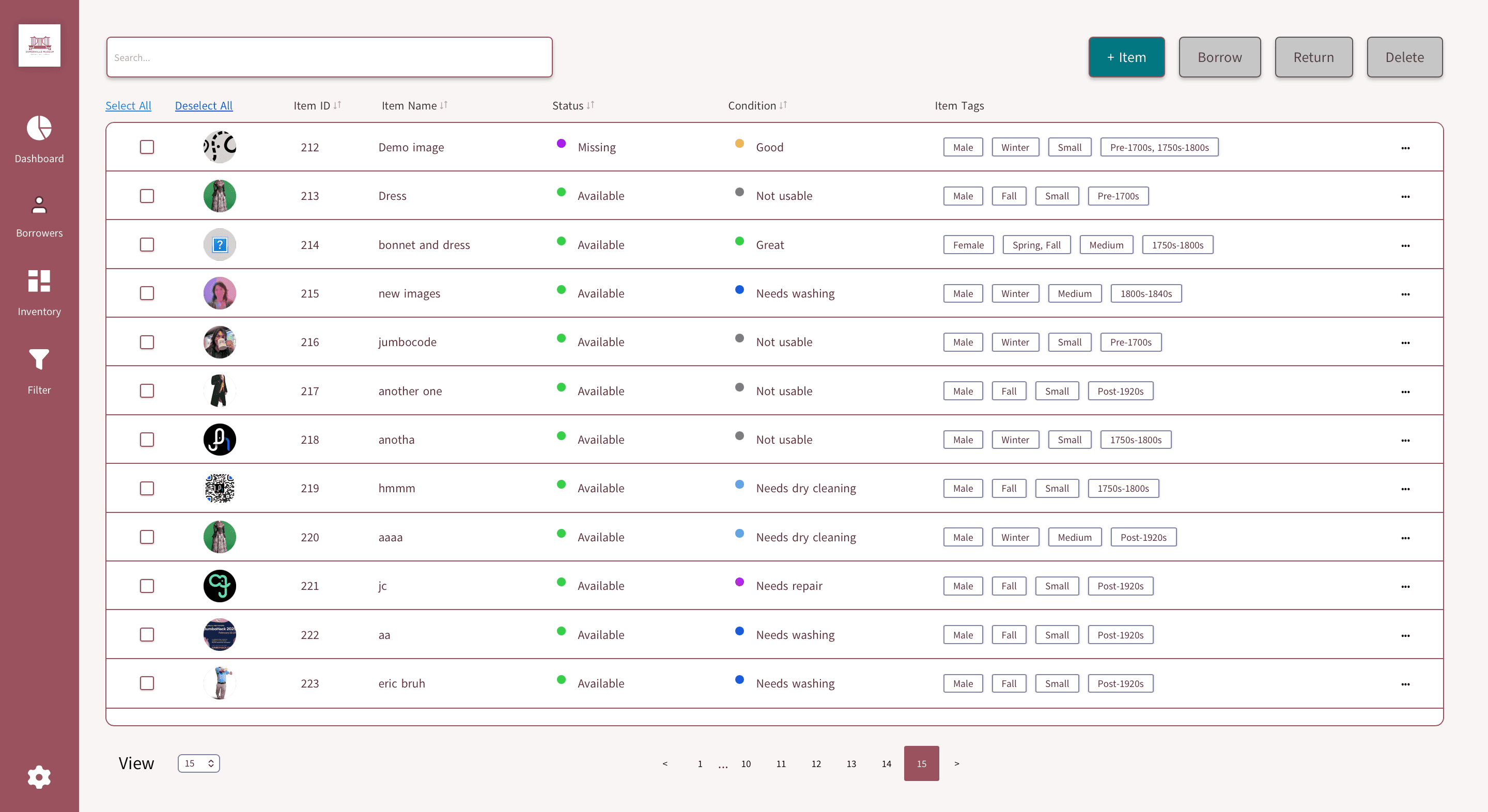1488x812 pixels.
Task: Open the ellipsis menu for item 212
Action: pyautogui.click(x=1405, y=148)
